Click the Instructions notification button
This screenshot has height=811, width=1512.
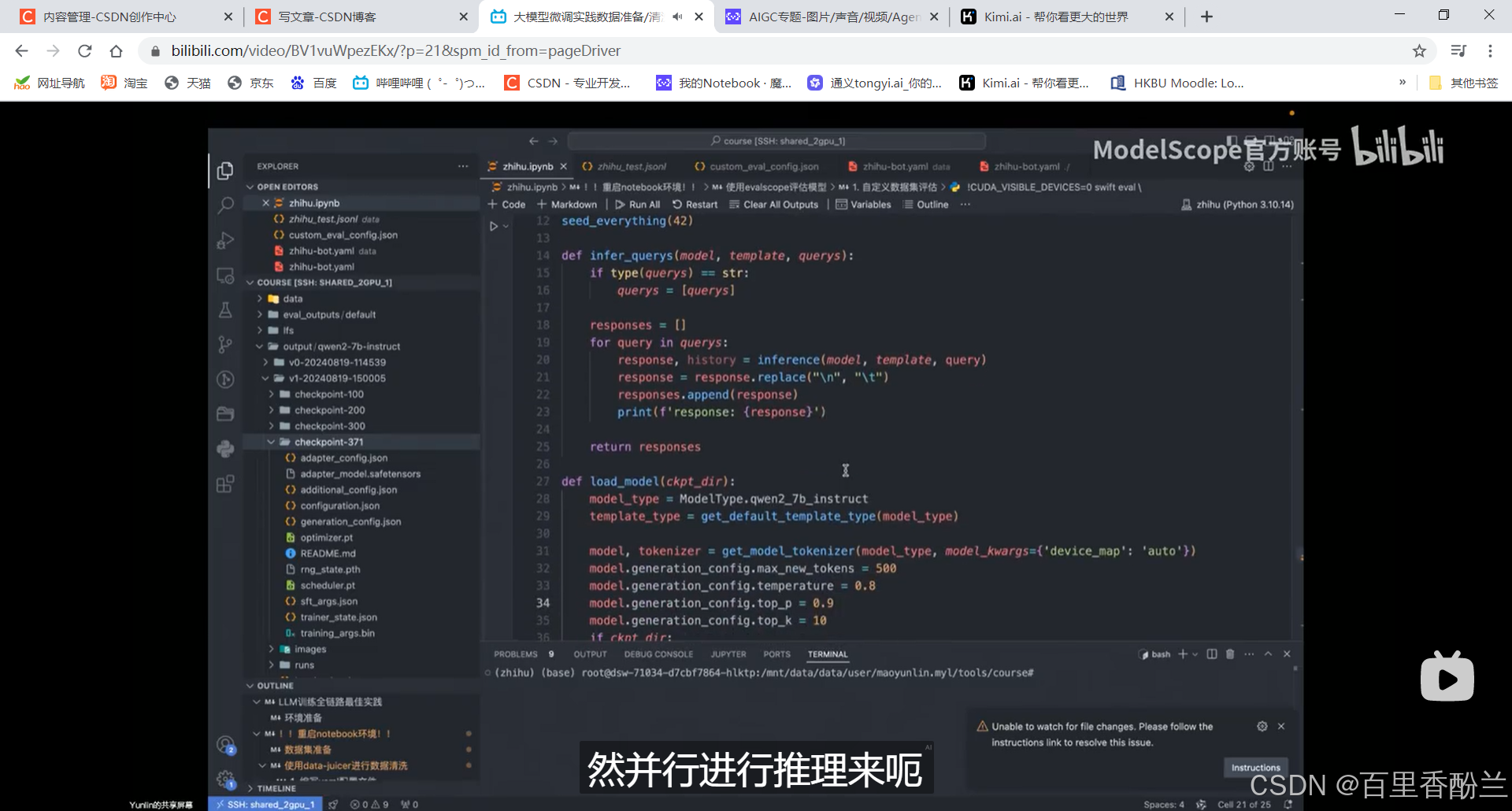click(1255, 768)
